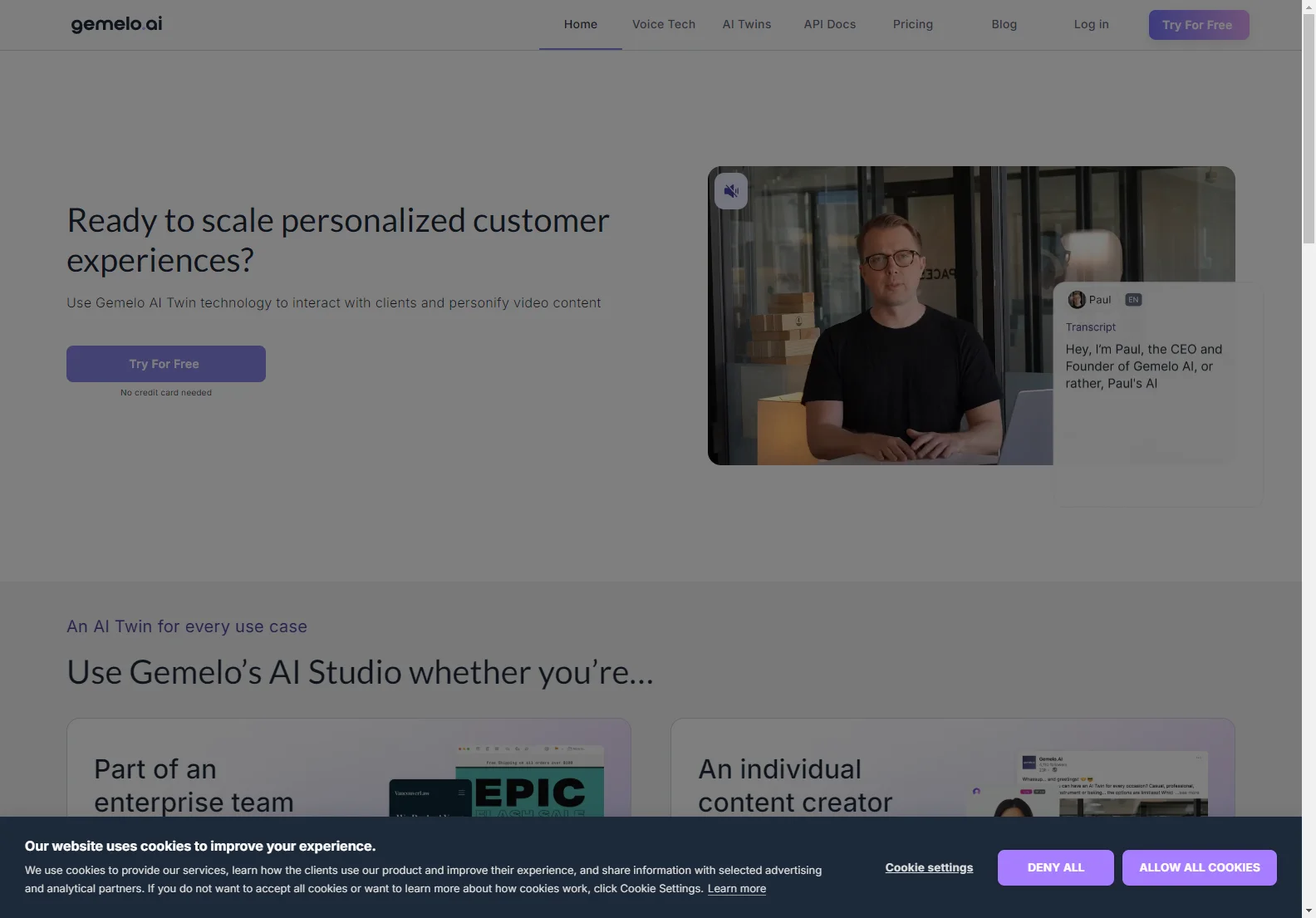Image resolution: width=1316 pixels, height=918 pixels.
Task: Click the gemelo.ai logo
Action: click(x=116, y=24)
